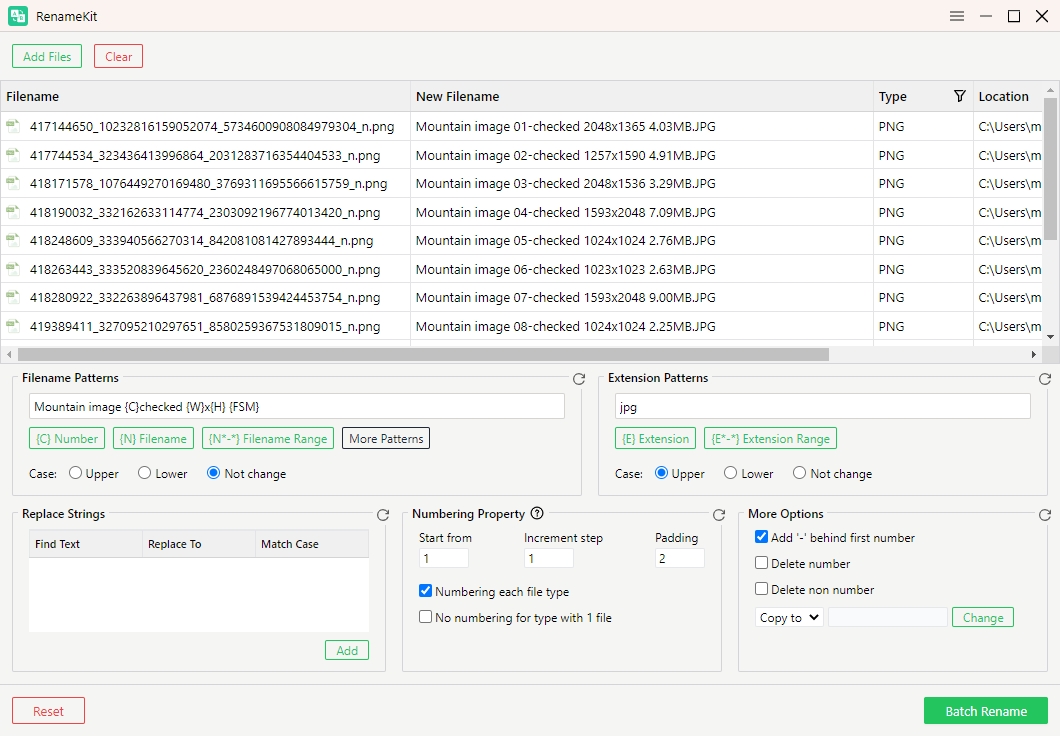Insert the {N*-*} Filename Range pattern
This screenshot has width=1060, height=736.
click(x=268, y=438)
